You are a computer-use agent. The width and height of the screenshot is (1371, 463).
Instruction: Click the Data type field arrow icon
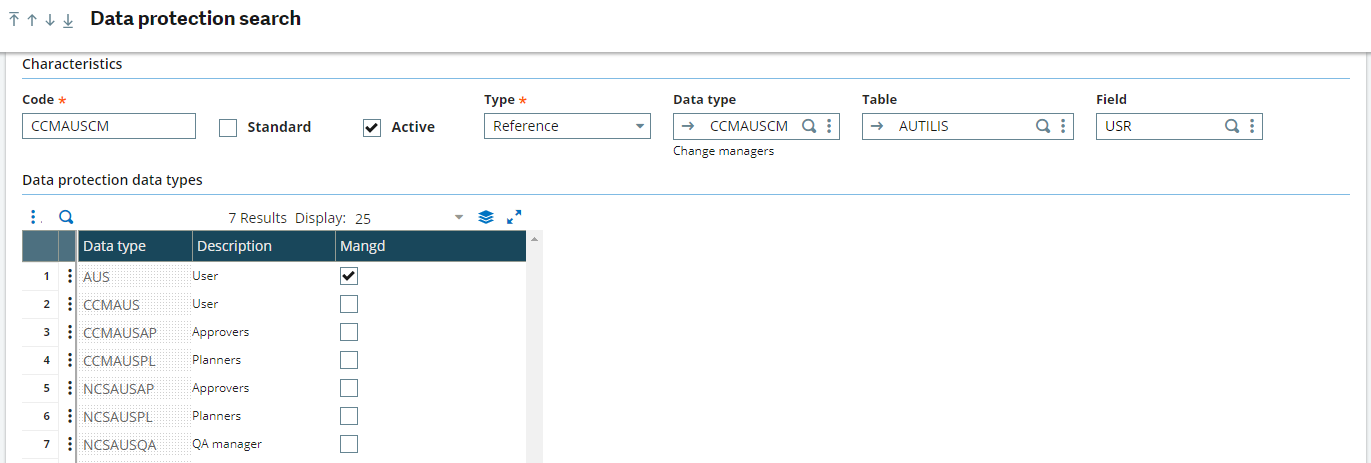(x=687, y=126)
